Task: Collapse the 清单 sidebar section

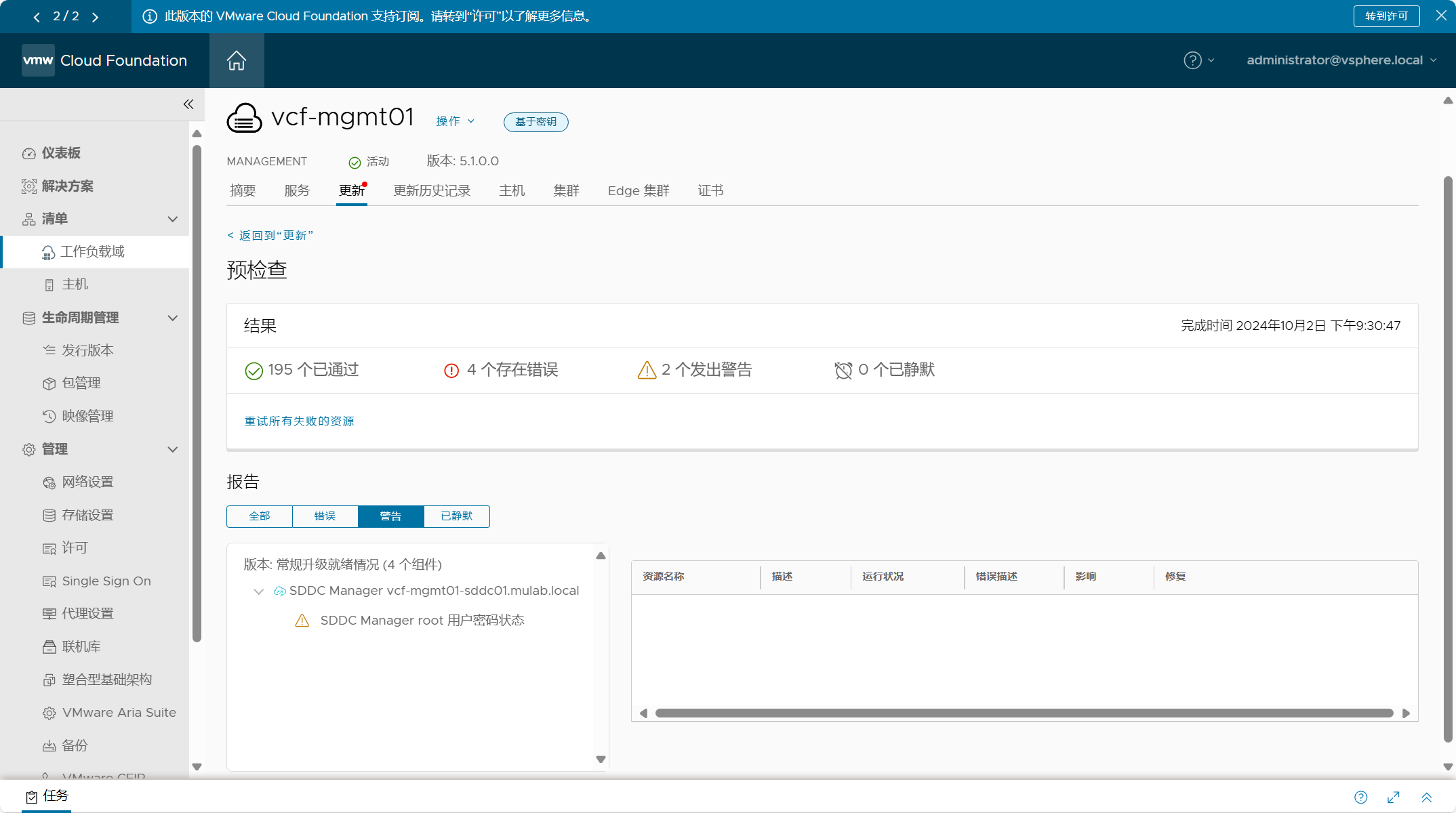Action: point(172,219)
